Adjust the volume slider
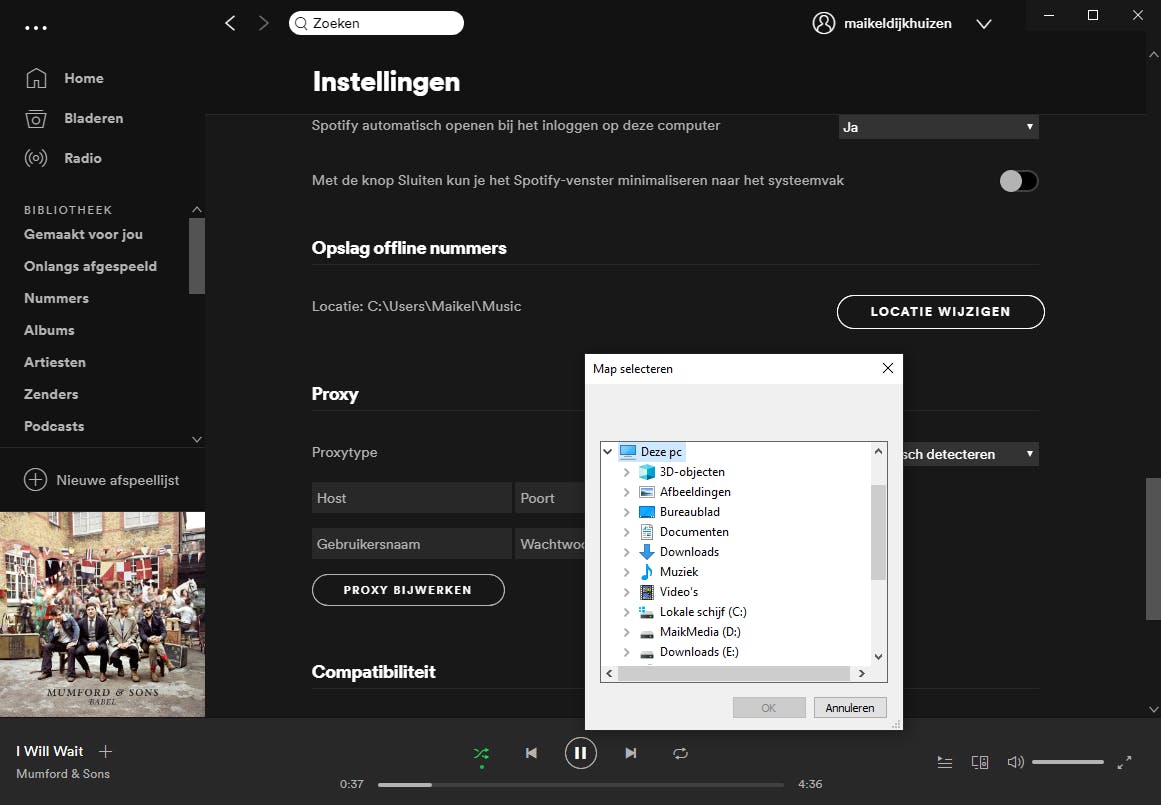This screenshot has height=805, width=1161. coord(1067,762)
